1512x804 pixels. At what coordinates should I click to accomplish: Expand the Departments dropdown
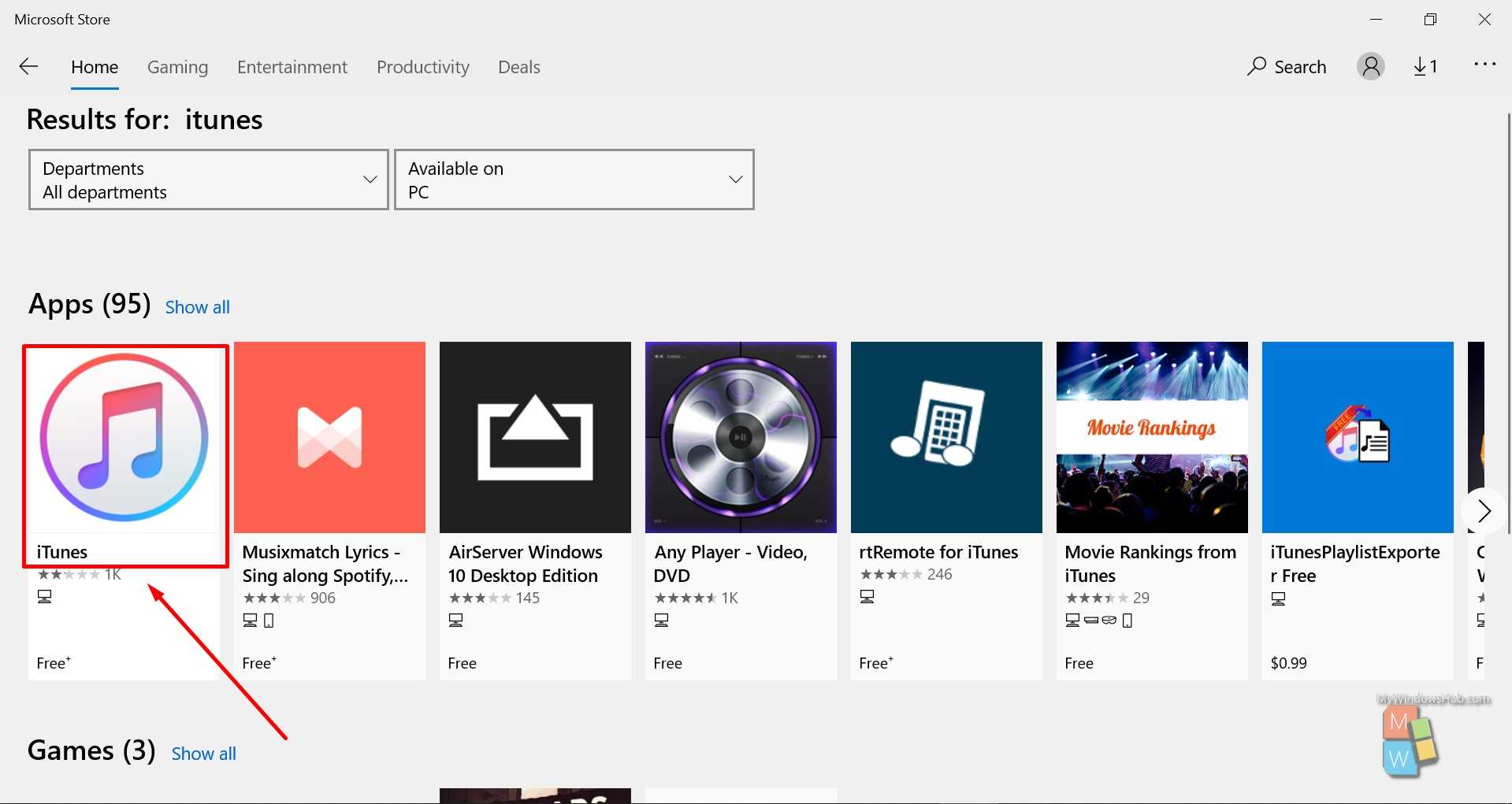click(209, 180)
